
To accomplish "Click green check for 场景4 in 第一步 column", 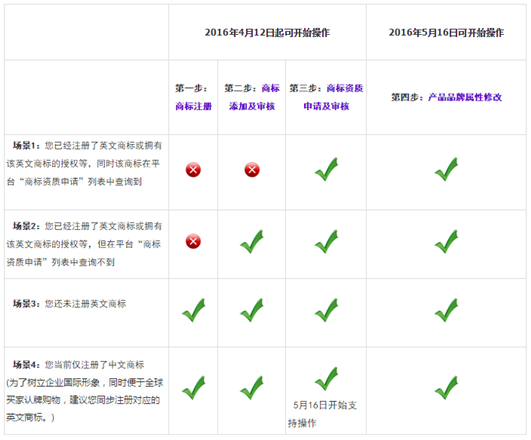I will point(194,388).
